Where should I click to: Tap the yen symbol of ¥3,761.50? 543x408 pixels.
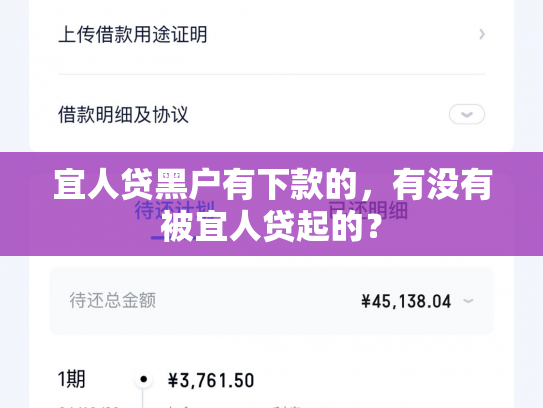click(x=173, y=380)
